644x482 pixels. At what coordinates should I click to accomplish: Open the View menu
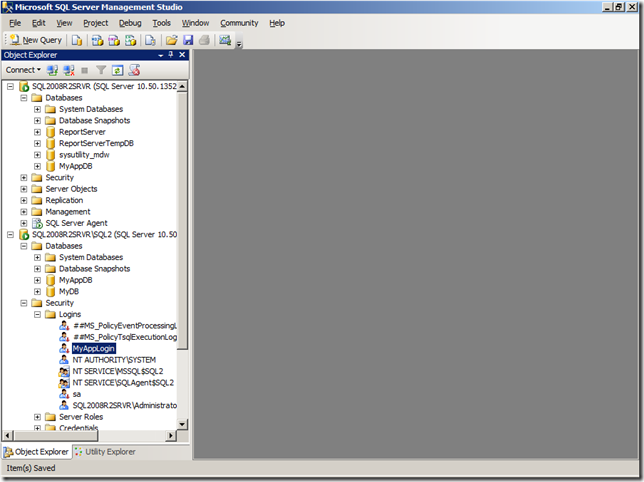coord(64,23)
